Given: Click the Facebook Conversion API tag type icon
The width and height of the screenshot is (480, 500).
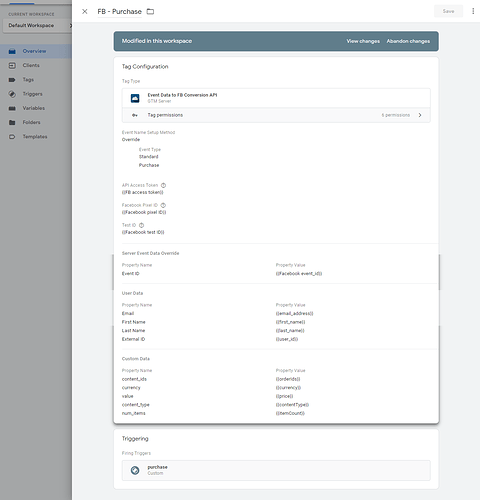Looking at the screenshot, I should [135, 98].
